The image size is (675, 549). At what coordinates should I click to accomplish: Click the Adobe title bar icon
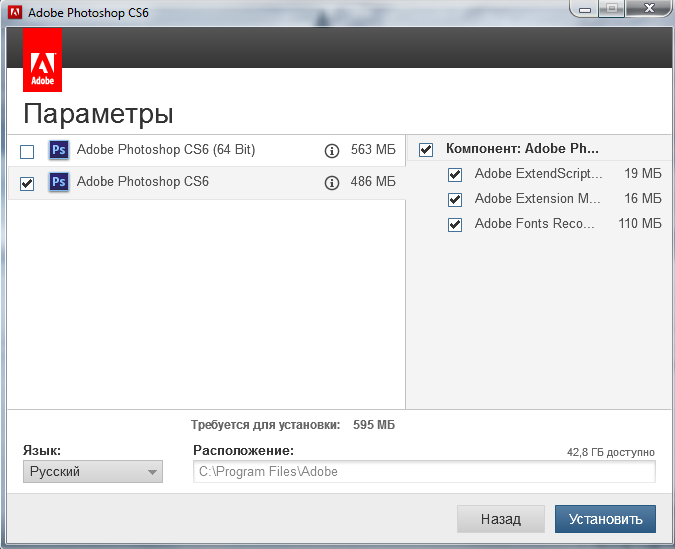(x=15, y=13)
